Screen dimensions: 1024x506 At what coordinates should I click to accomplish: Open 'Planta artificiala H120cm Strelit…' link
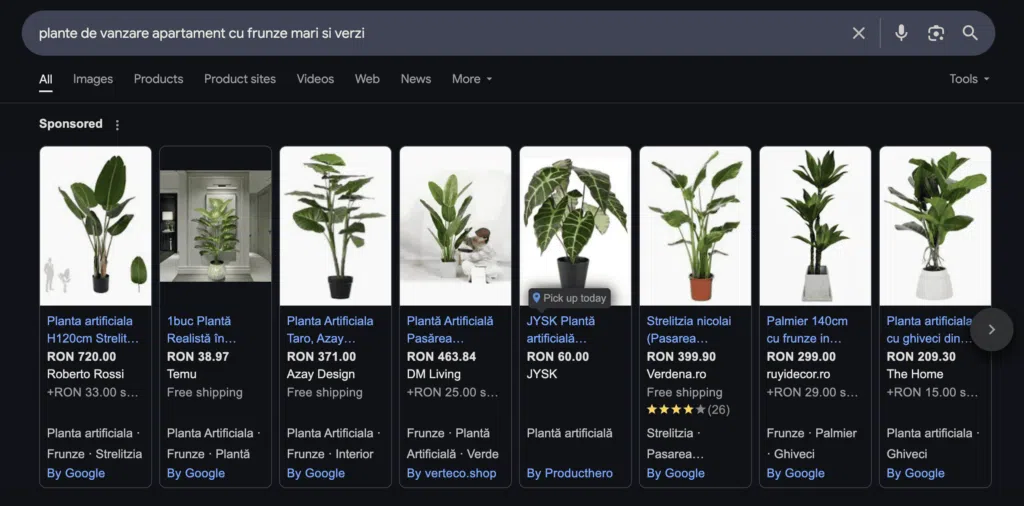(x=93, y=330)
